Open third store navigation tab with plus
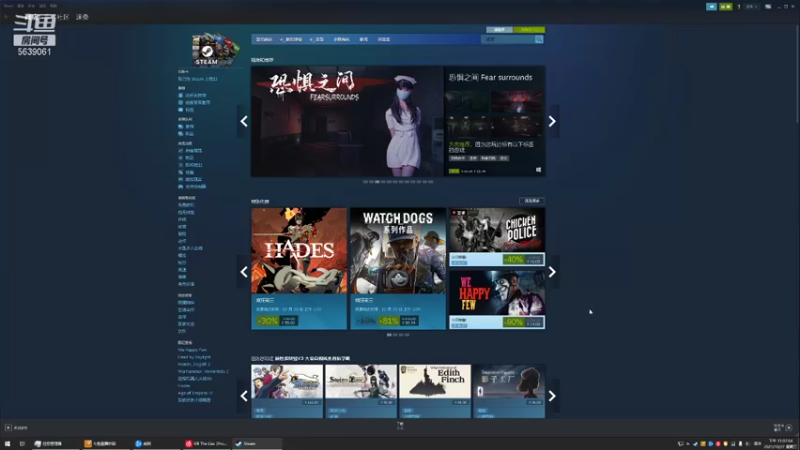Screen dimensions: 800x450 (317, 39)
